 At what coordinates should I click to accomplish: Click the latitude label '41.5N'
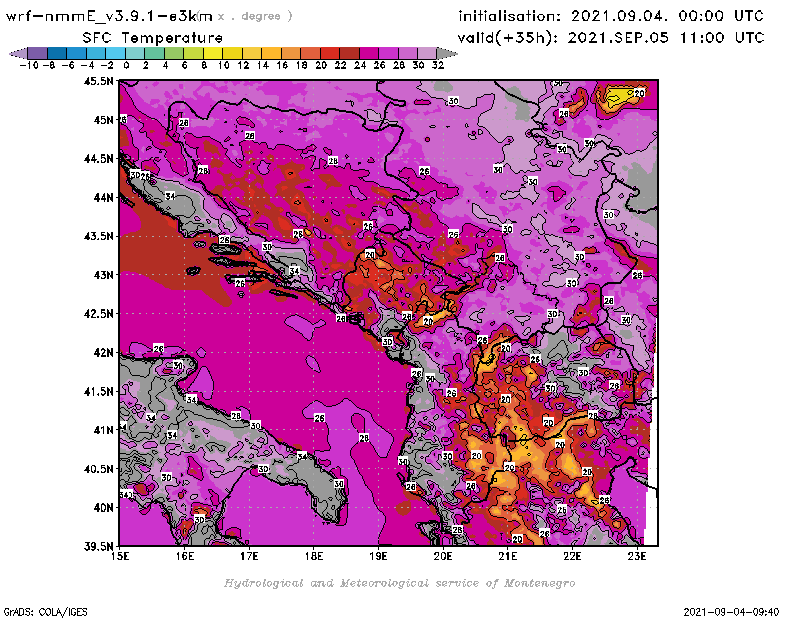[99, 391]
